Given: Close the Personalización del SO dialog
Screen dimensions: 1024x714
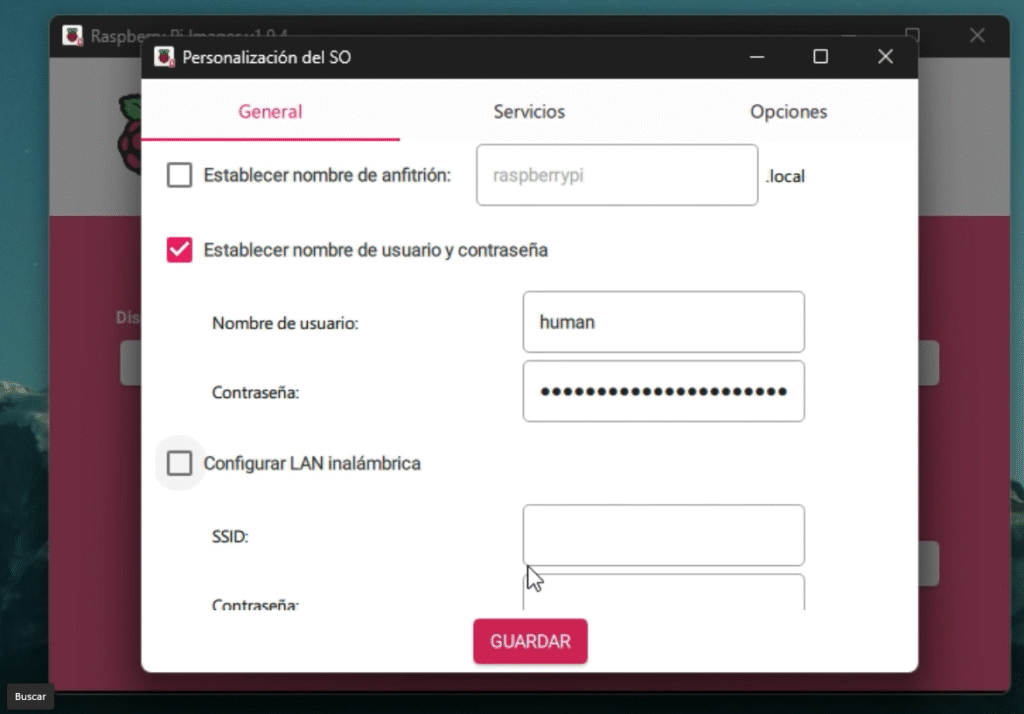Looking at the screenshot, I should click(x=885, y=57).
